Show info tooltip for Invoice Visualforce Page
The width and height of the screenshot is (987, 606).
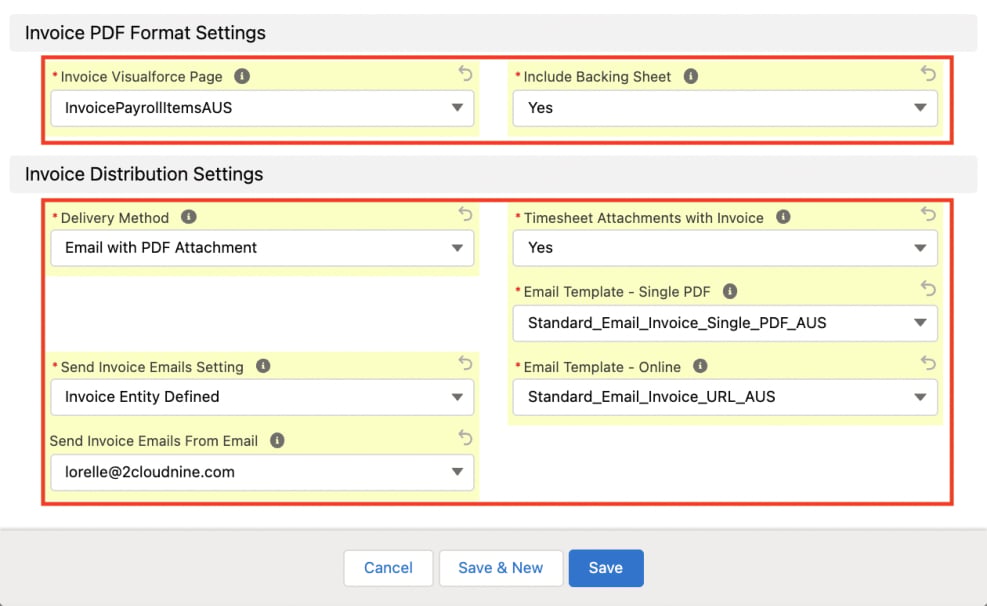pos(242,76)
